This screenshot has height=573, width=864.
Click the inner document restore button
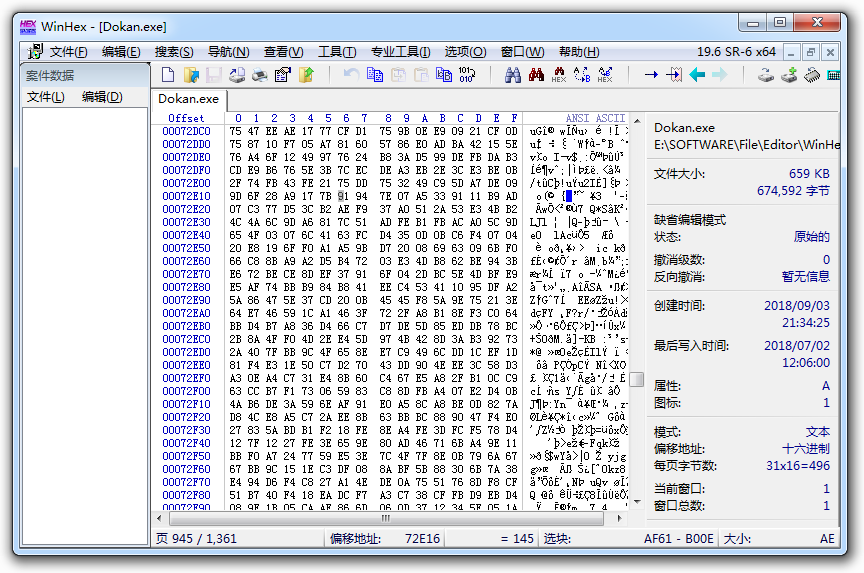pos(811,53)
